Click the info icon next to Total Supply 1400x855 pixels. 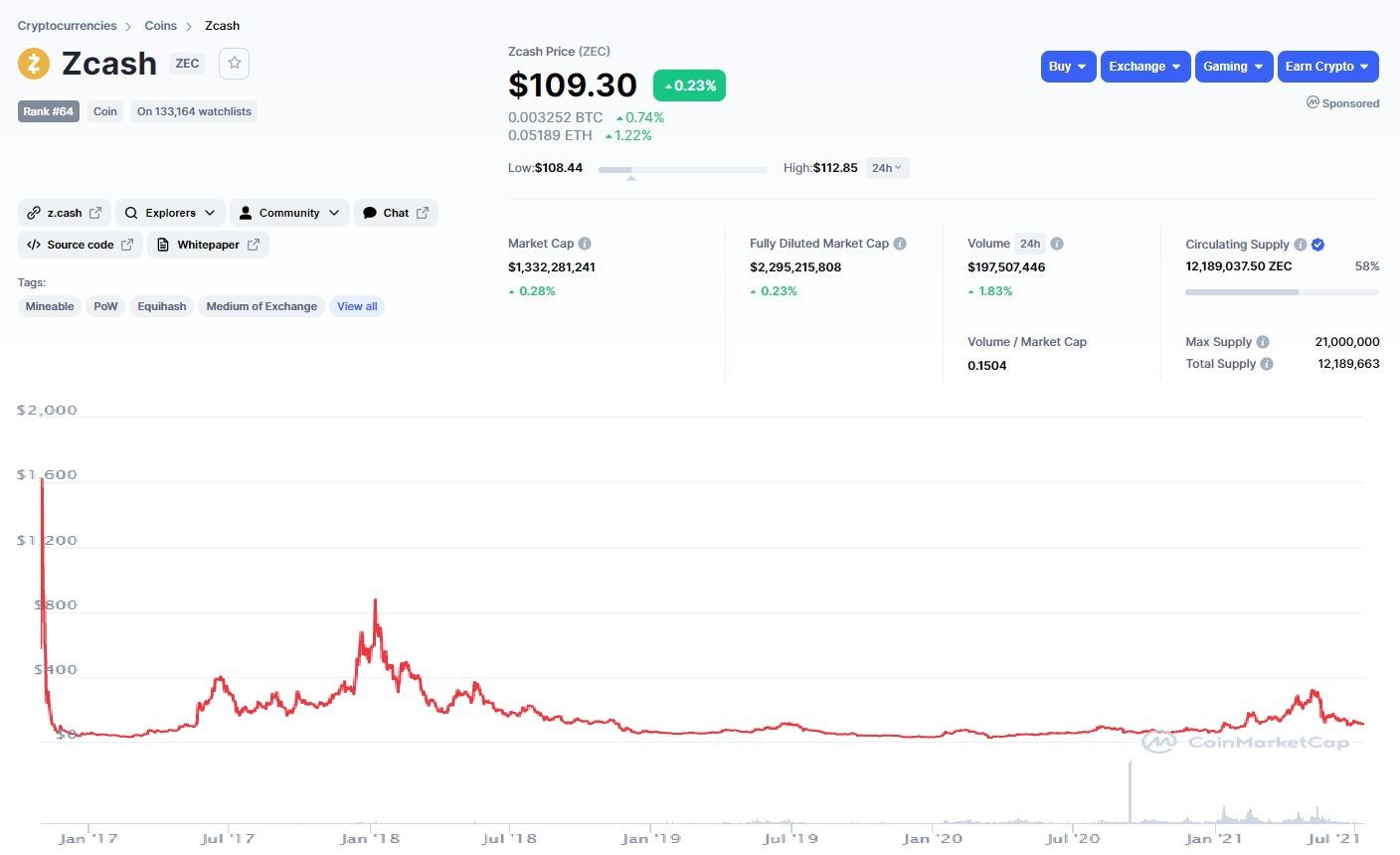(1267, 364)
